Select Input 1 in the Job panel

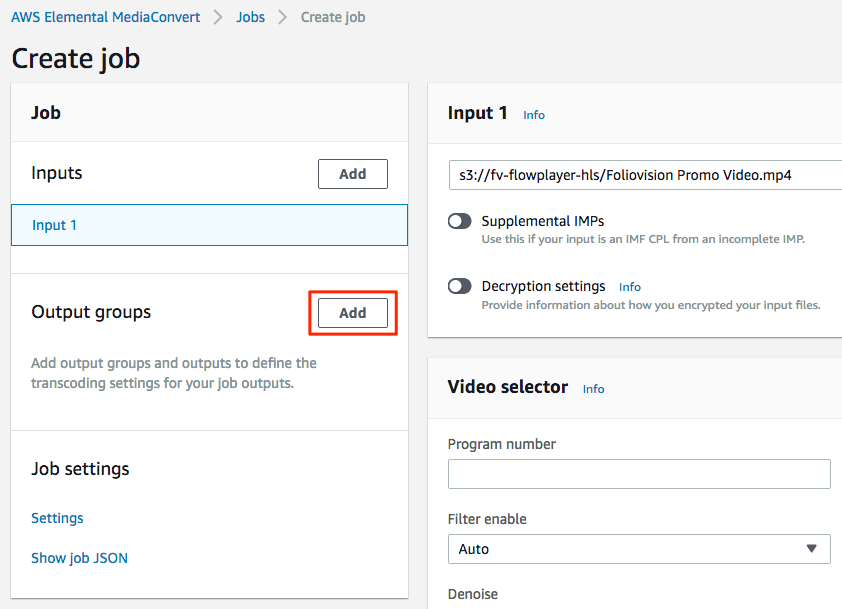(x=209, y=225)
